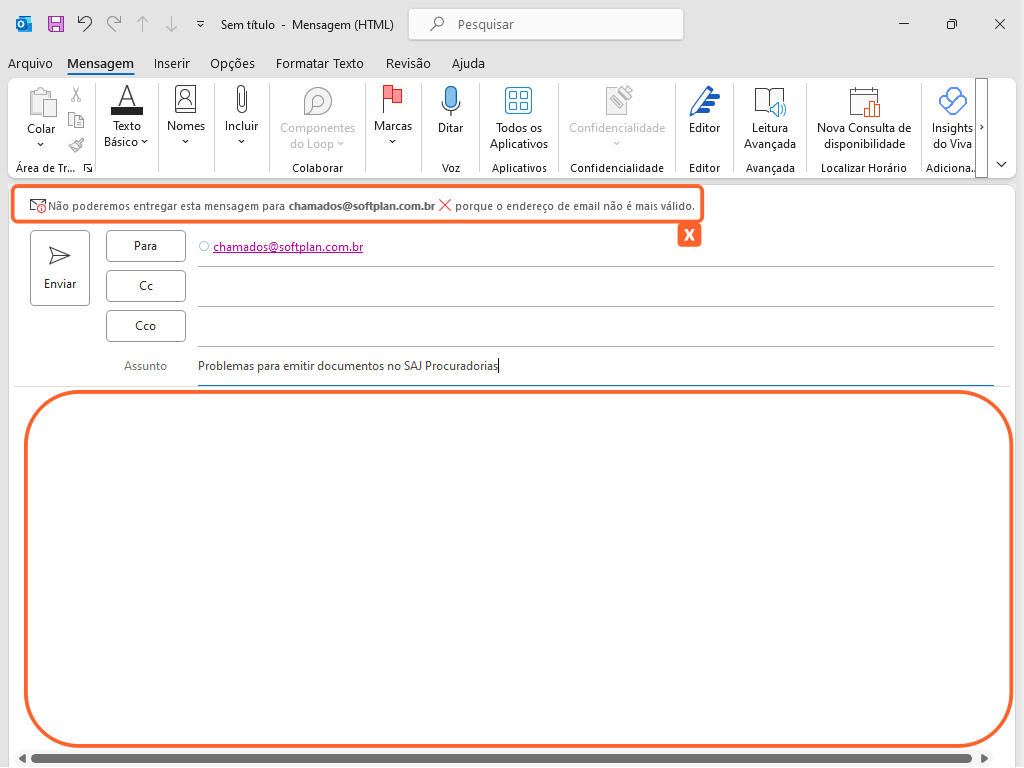The height and width of the screenshot is (768, 1024).
Task: Click the Colar paste icon
Action: (x=42, y=103)
